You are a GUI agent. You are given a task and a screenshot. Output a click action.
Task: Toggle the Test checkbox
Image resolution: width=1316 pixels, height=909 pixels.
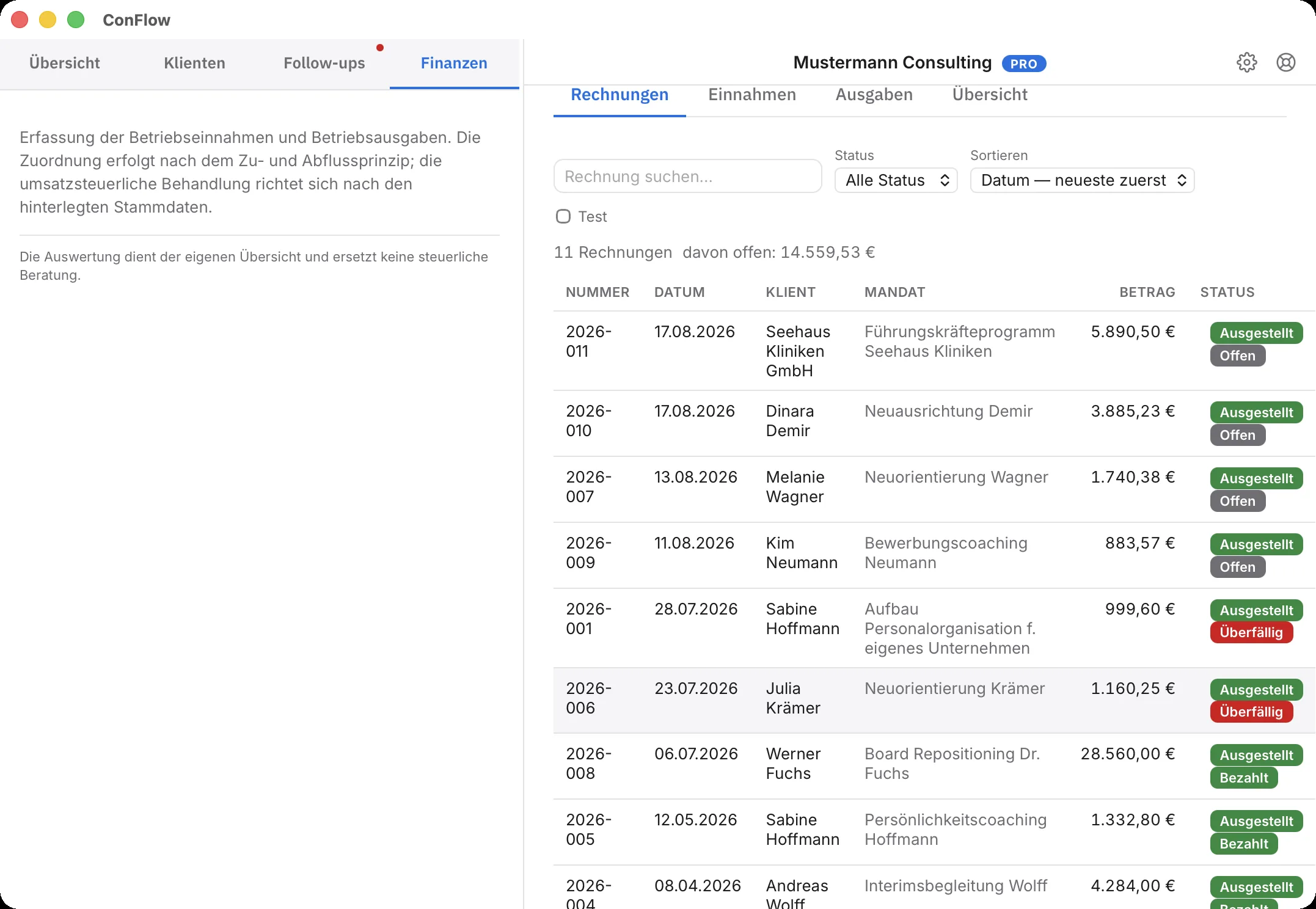coord(563,216)
